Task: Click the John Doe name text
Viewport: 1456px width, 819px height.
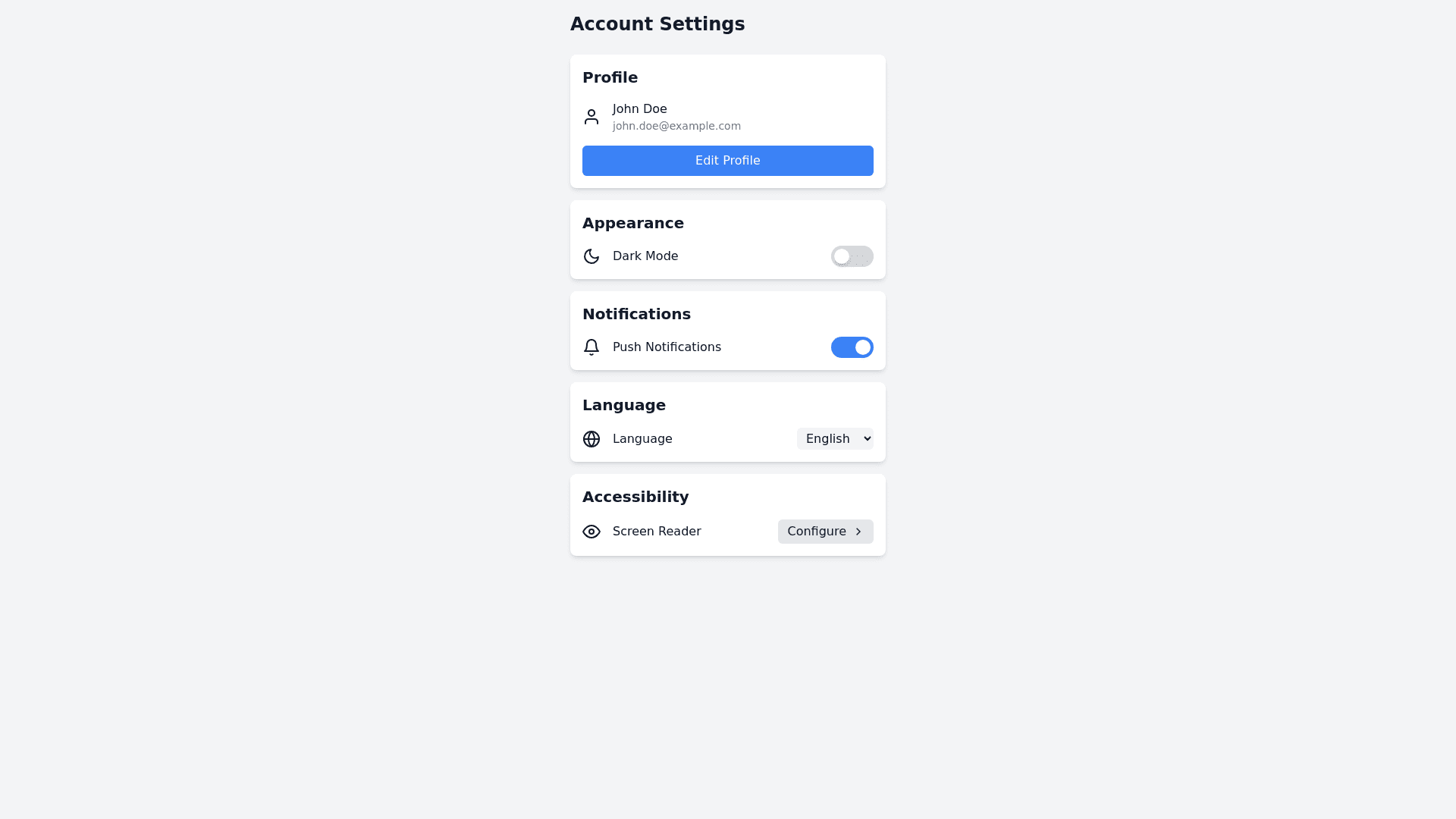Action: 640,109
